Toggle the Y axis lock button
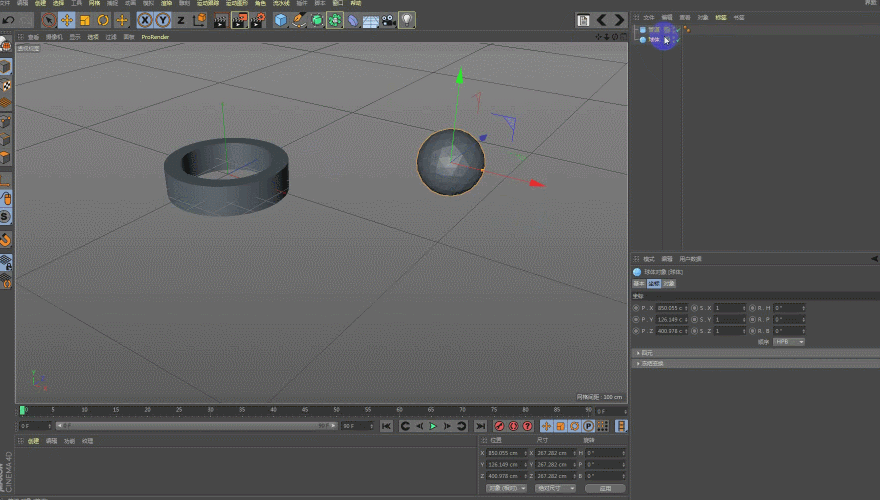The height and width of the screenshot is (500, 880). coord(162,20)
